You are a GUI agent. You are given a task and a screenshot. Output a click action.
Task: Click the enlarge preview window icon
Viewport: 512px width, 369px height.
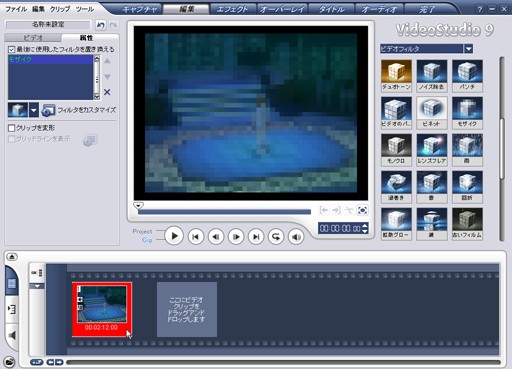[x=362, y=210]
